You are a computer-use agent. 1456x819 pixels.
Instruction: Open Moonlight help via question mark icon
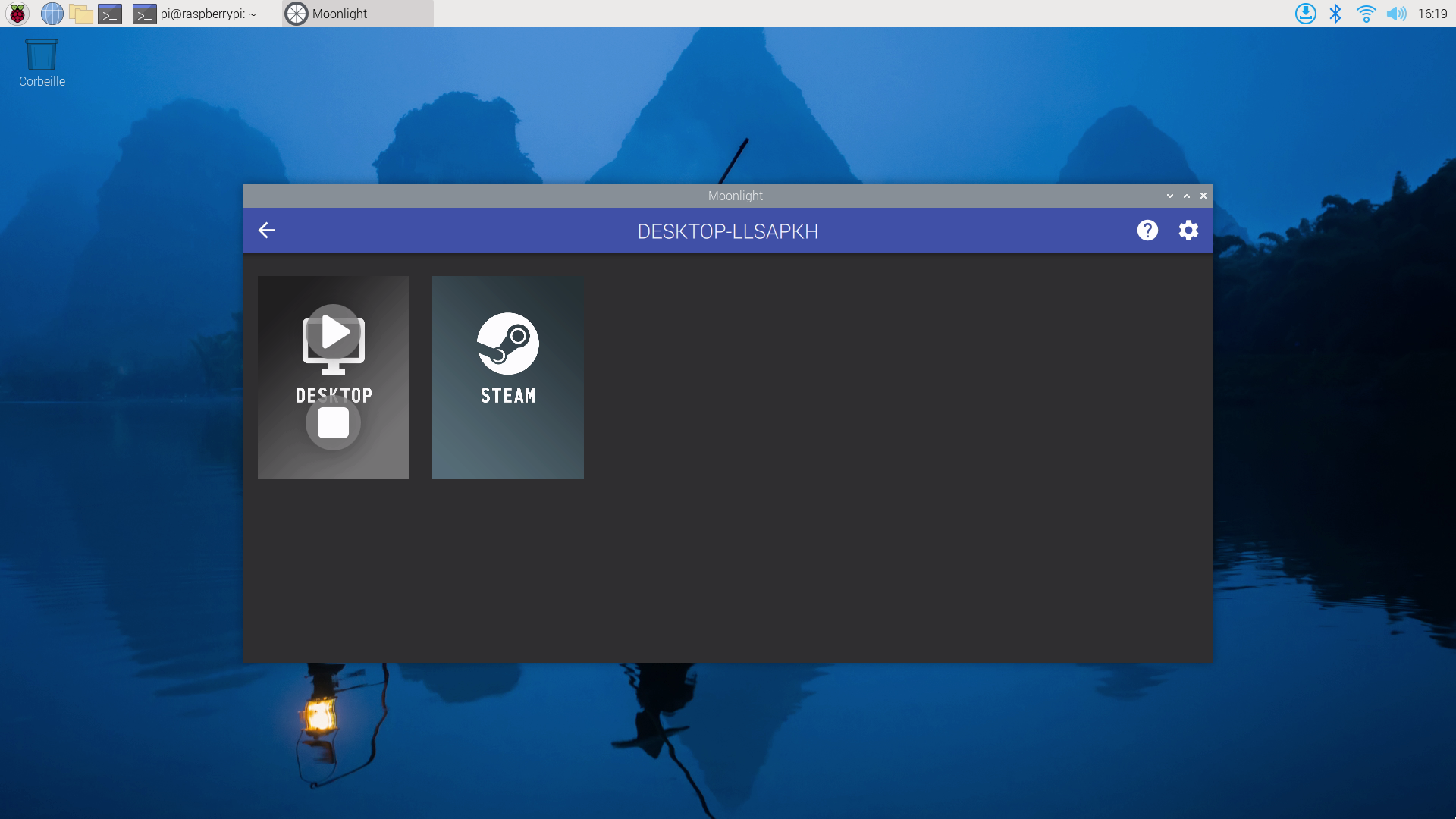[x=1147, y=230]
